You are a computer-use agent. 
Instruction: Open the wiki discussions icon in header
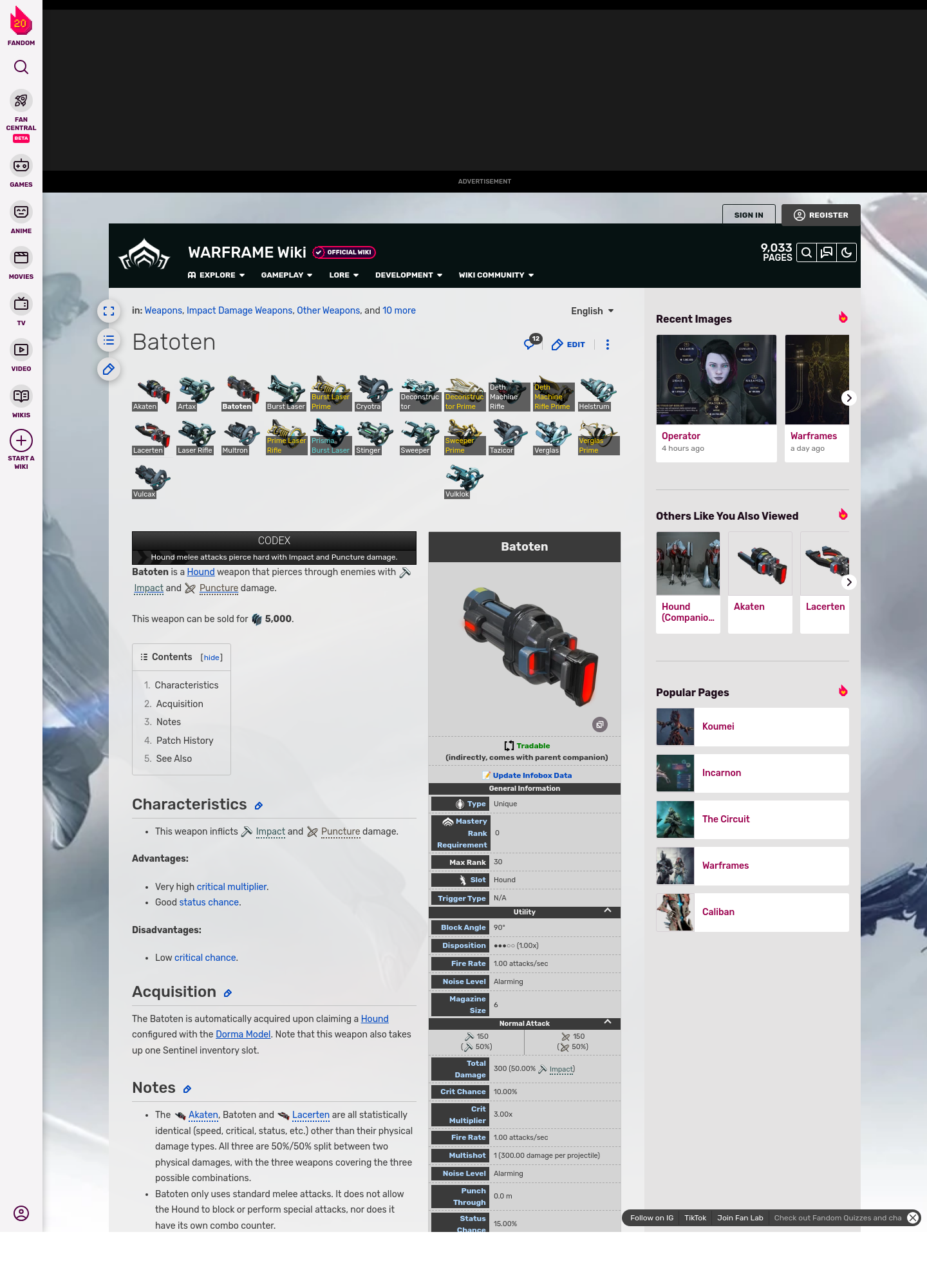coord(827,252)
